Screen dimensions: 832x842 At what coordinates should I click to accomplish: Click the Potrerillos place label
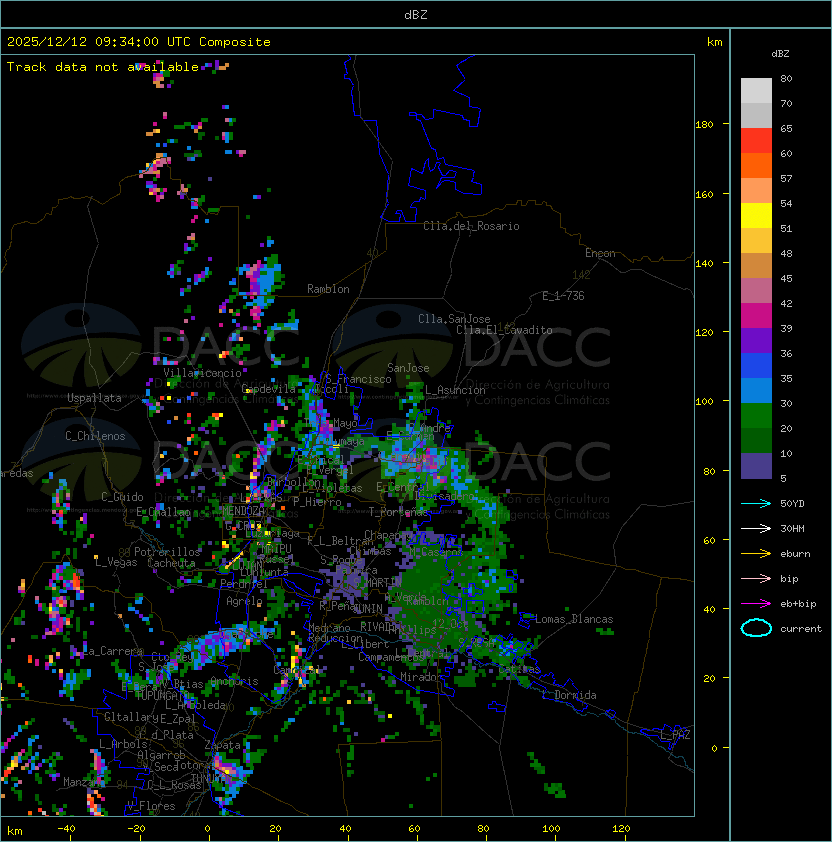coord(167,551)
